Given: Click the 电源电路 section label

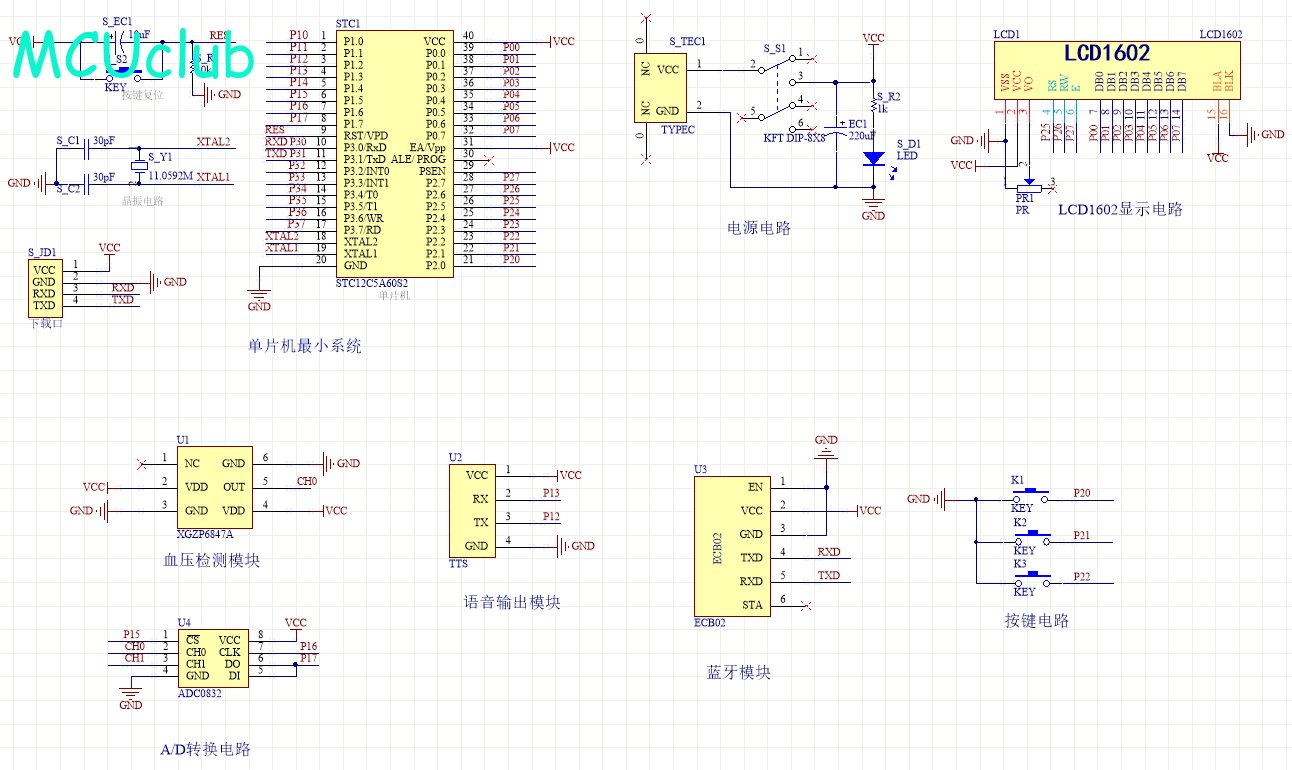Looking at the screenshot, I should [x=759, y=228].
